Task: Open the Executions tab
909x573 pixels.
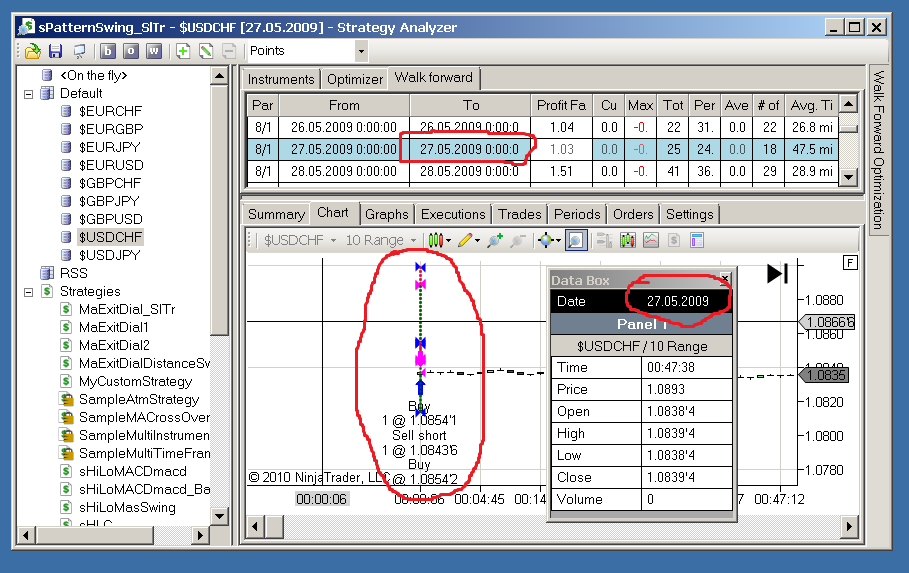Action: pyautogui.click(x=453, y=215)
